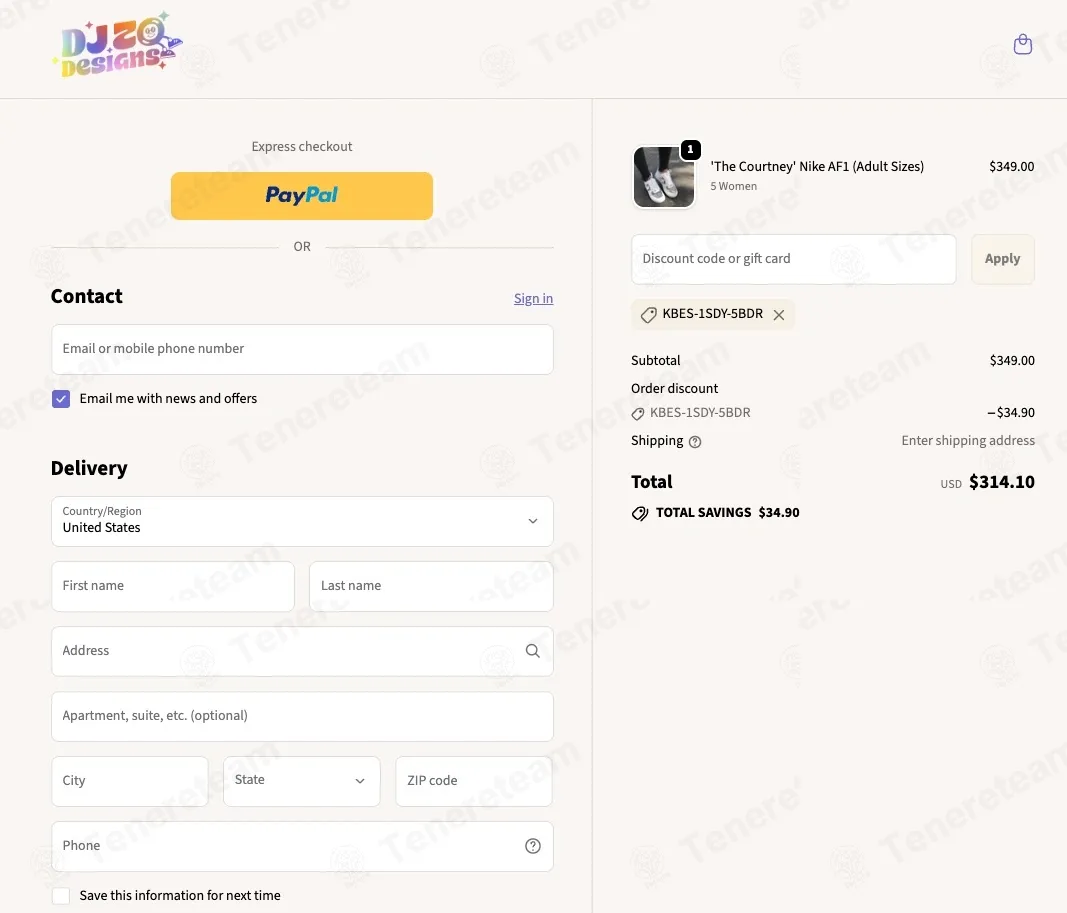The image size is (1067, 913).
Task: Click the shipping help question mark icon
Action: click(695, 442)
